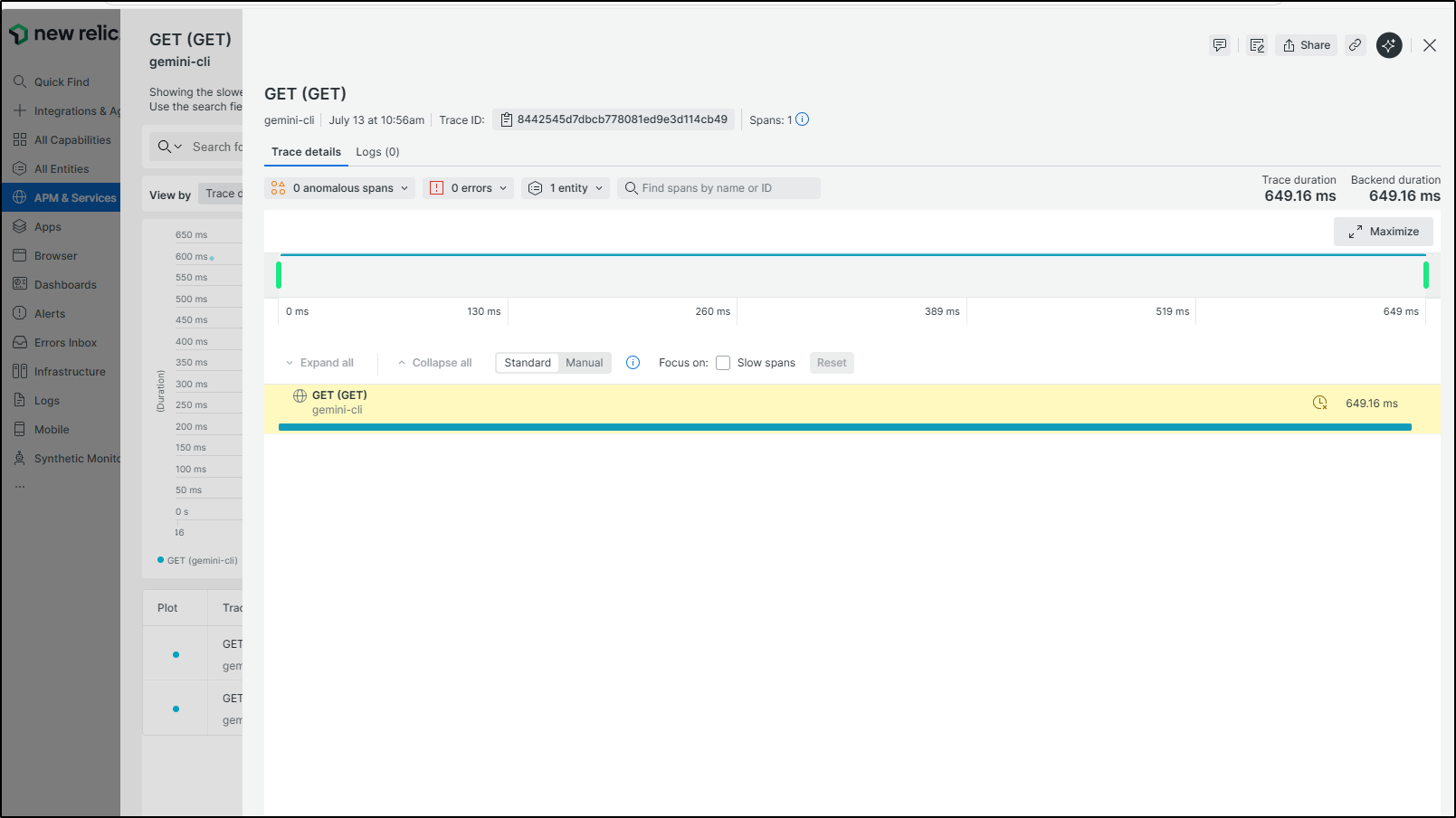
Task: Open Integrations & Agents in sidebar
Action: tap(61, 111)
